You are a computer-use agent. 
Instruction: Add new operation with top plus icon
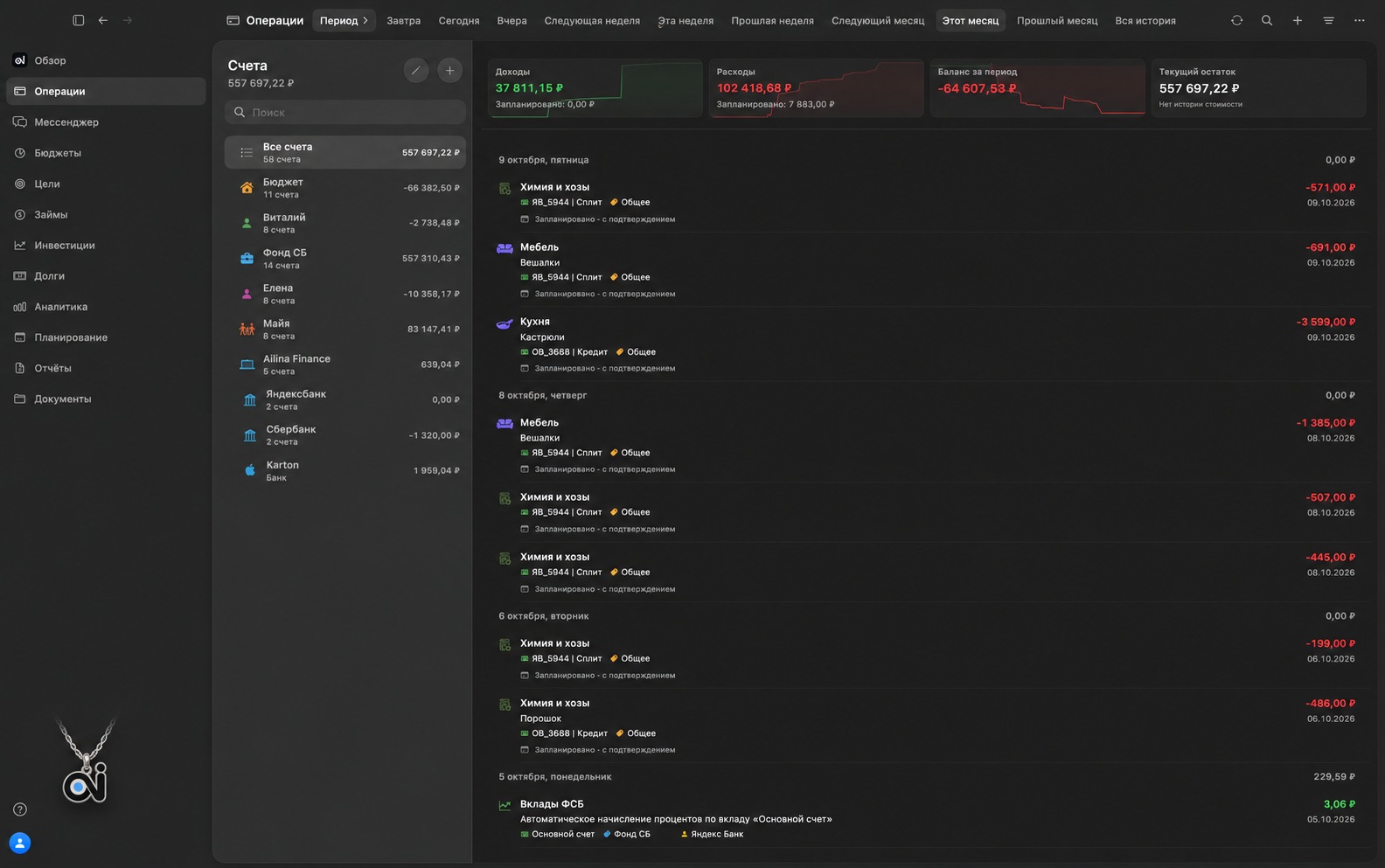(x=1298, y=20)
